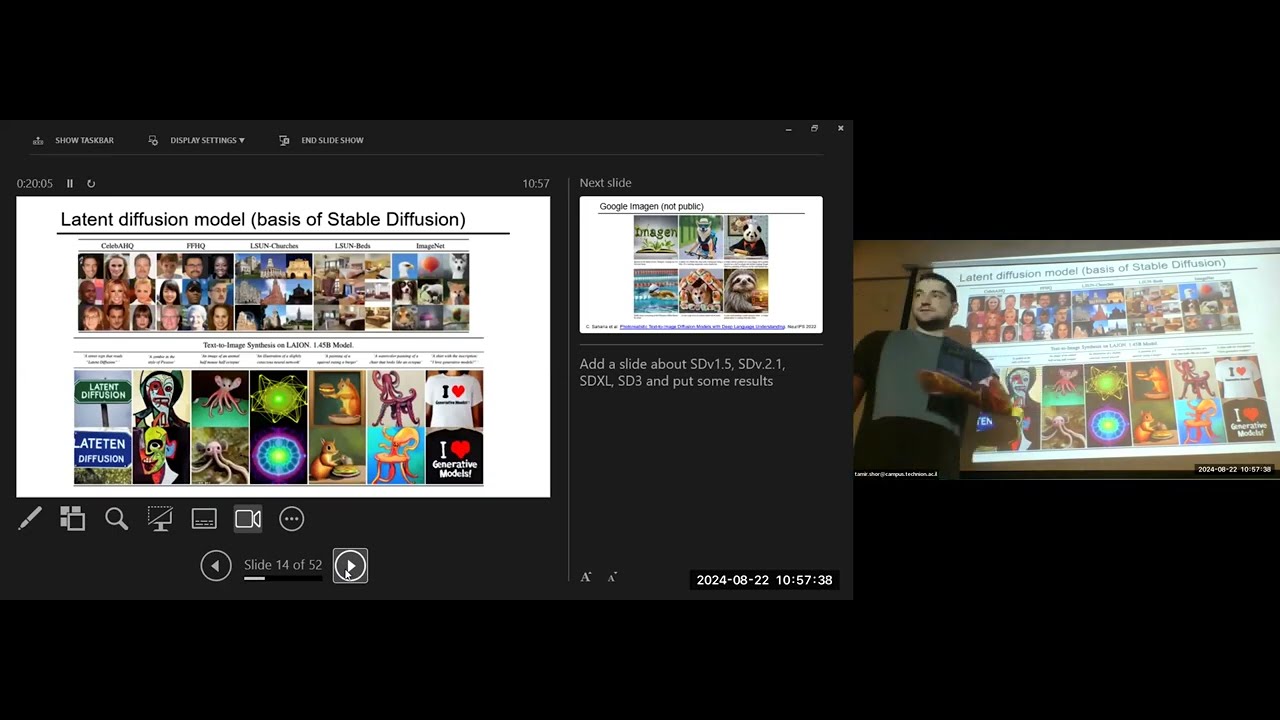Click the current slide preview
This screenshot has height=720, width=1280.
[x=283, y=347]
